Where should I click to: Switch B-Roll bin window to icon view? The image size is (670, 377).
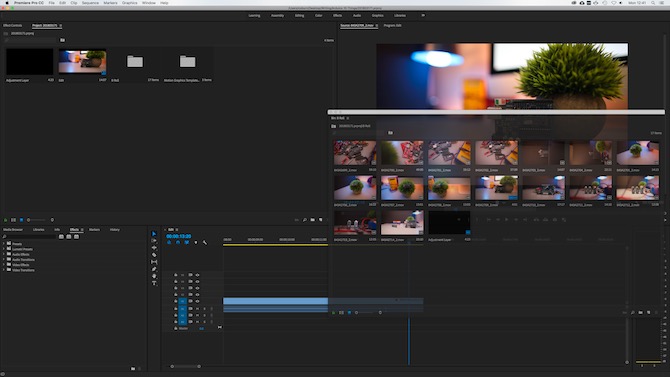[349, 312]
